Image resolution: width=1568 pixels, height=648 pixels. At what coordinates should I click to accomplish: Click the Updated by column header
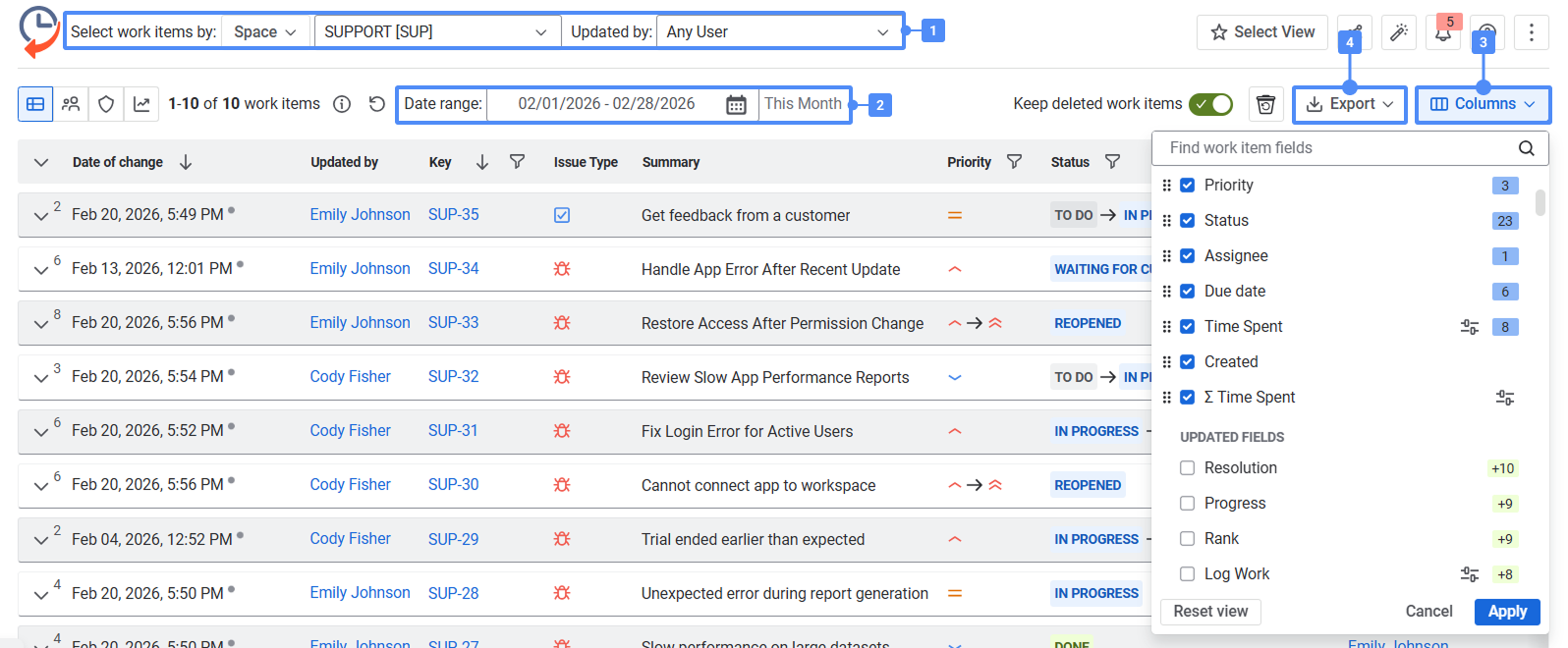point(344,162)
